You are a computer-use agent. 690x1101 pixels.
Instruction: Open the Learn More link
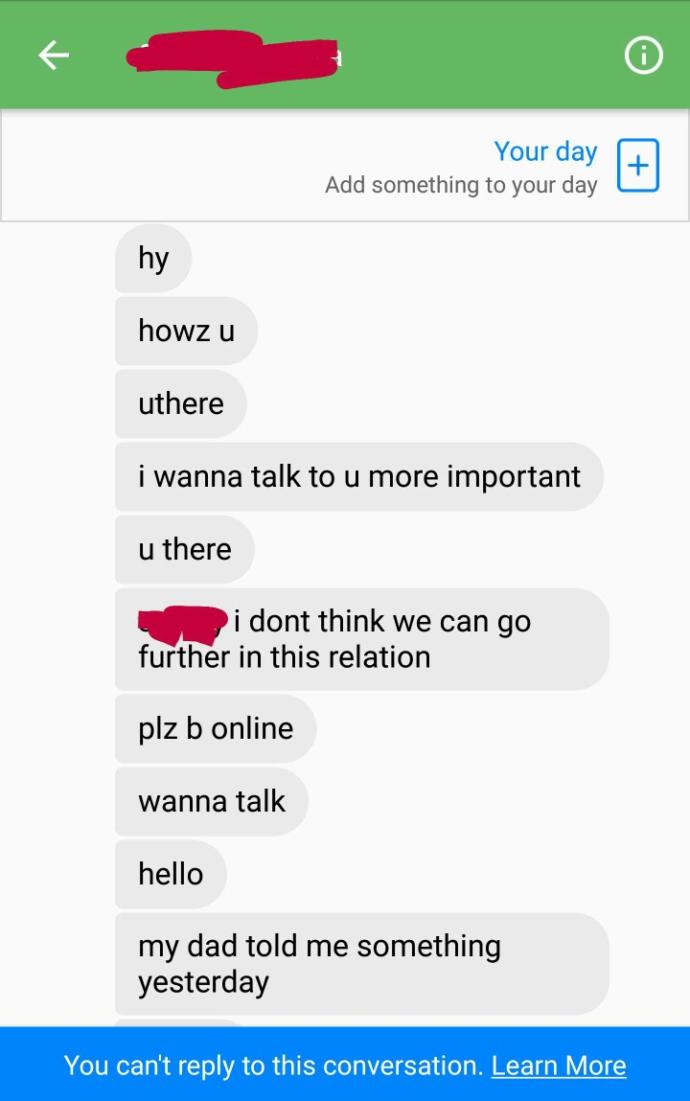point(559,1065)
